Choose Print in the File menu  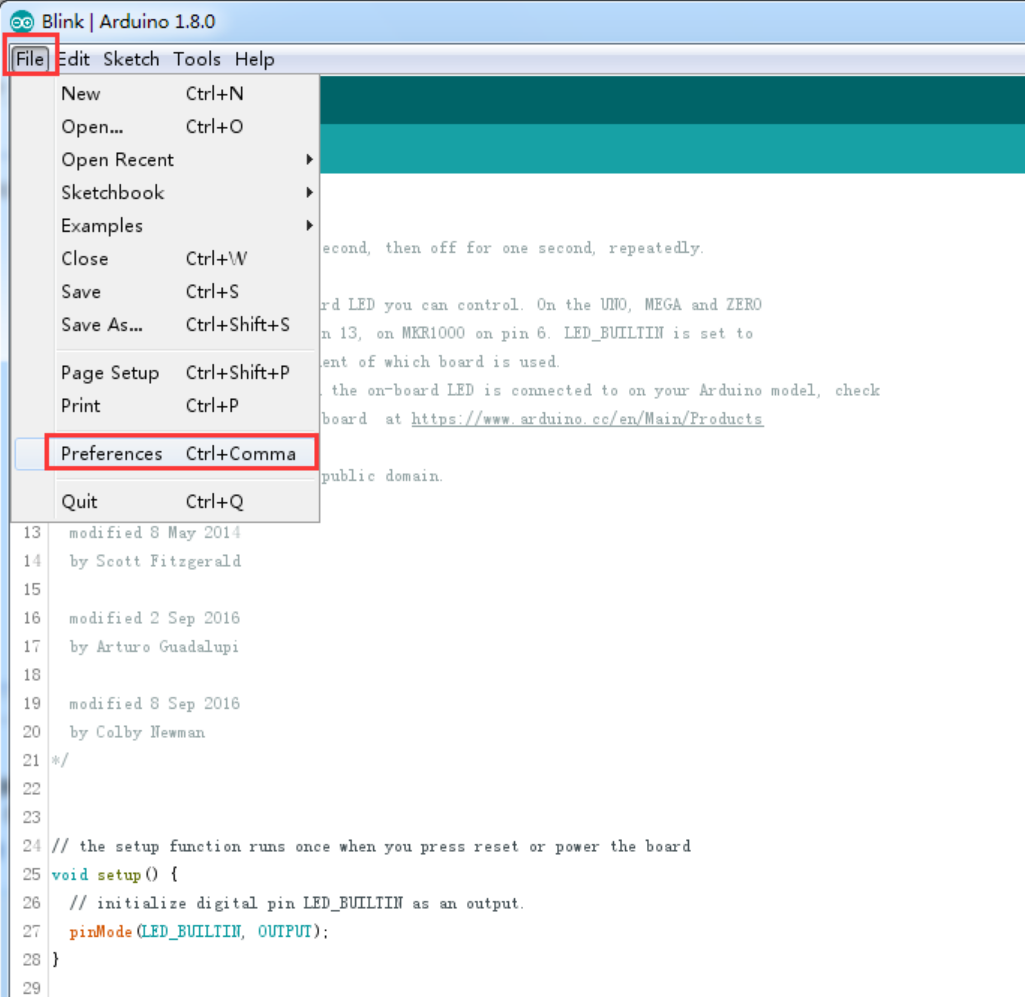point(165,406)
